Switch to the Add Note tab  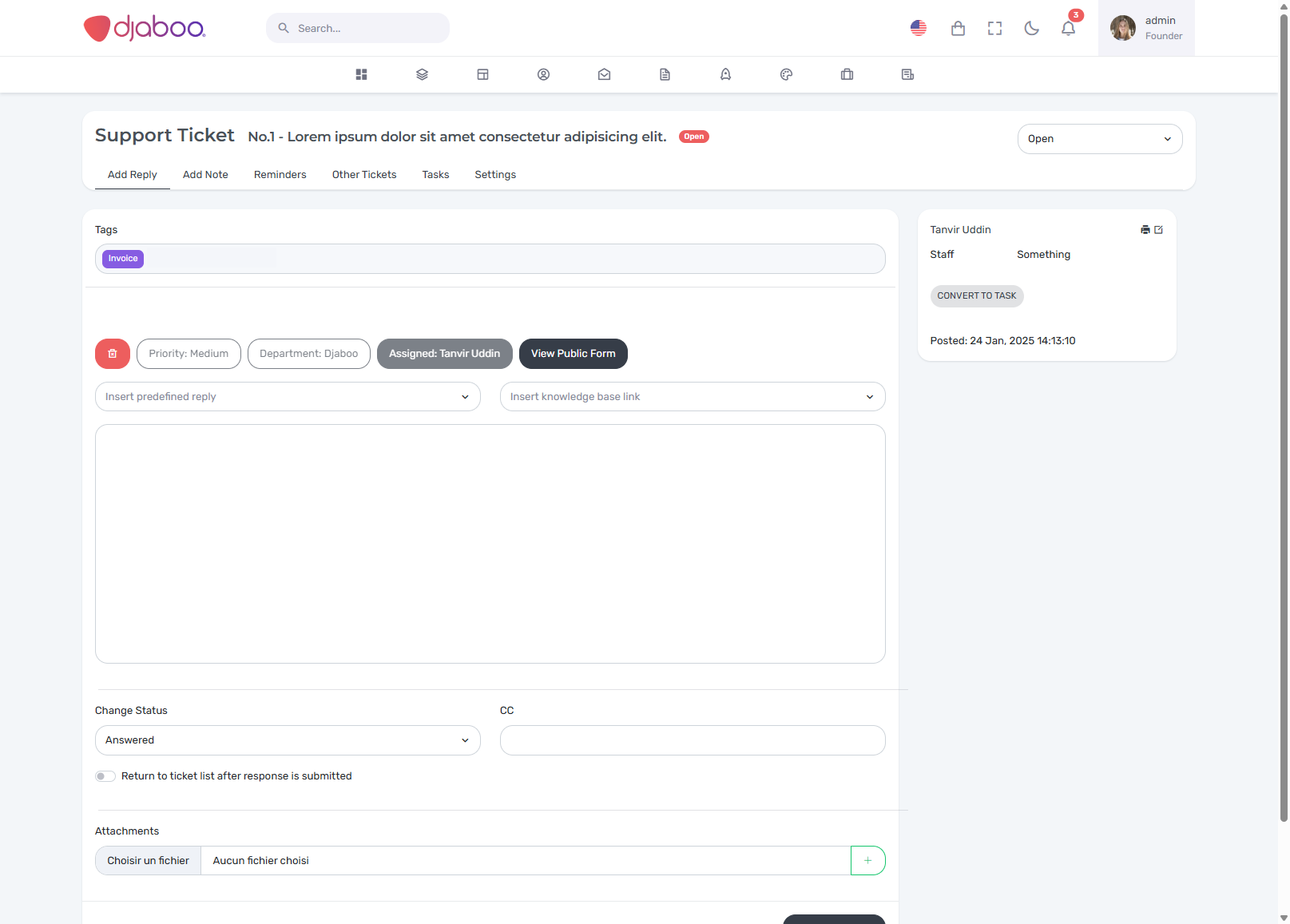coord(205,175)
